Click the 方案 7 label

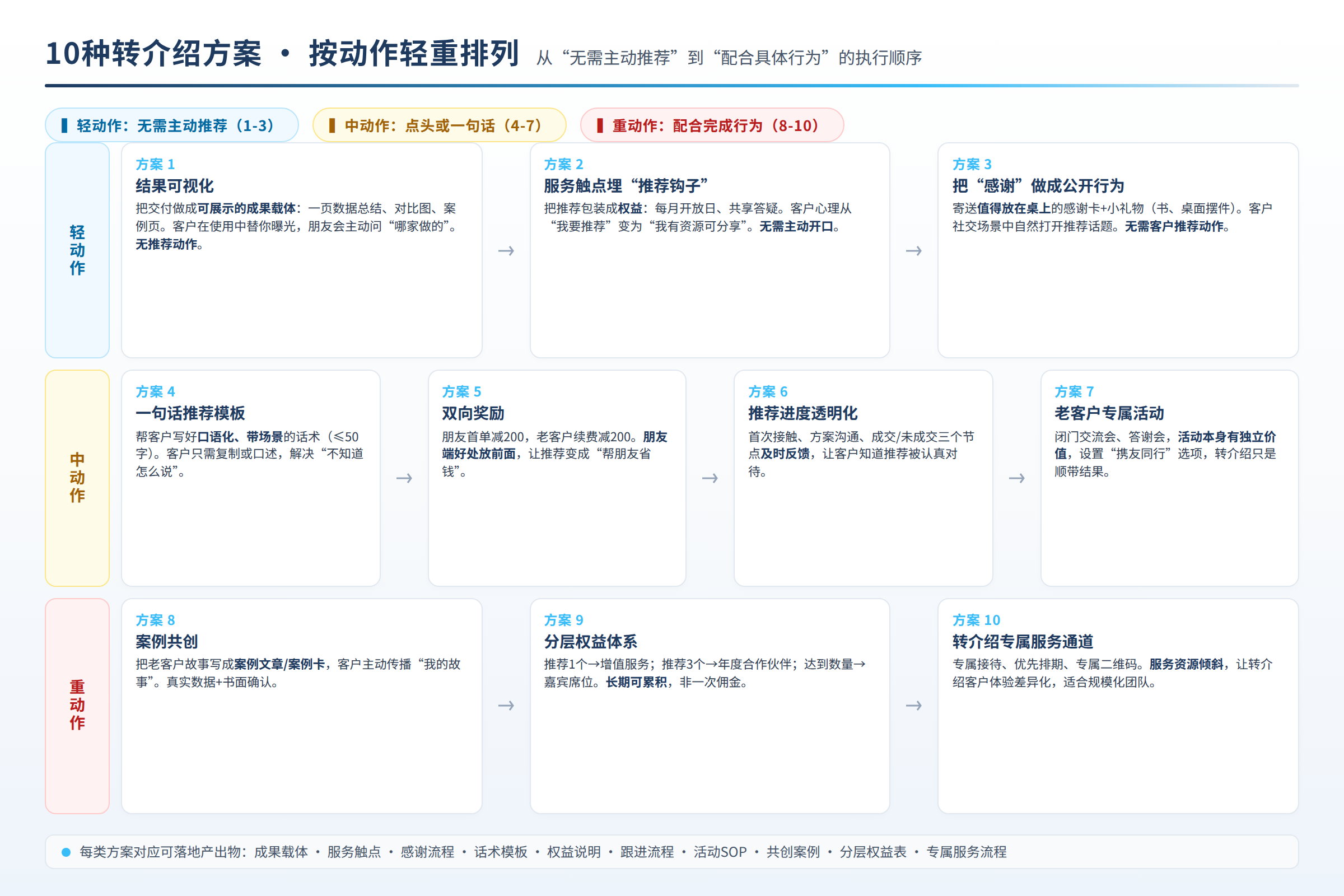tap(1074, 391)
